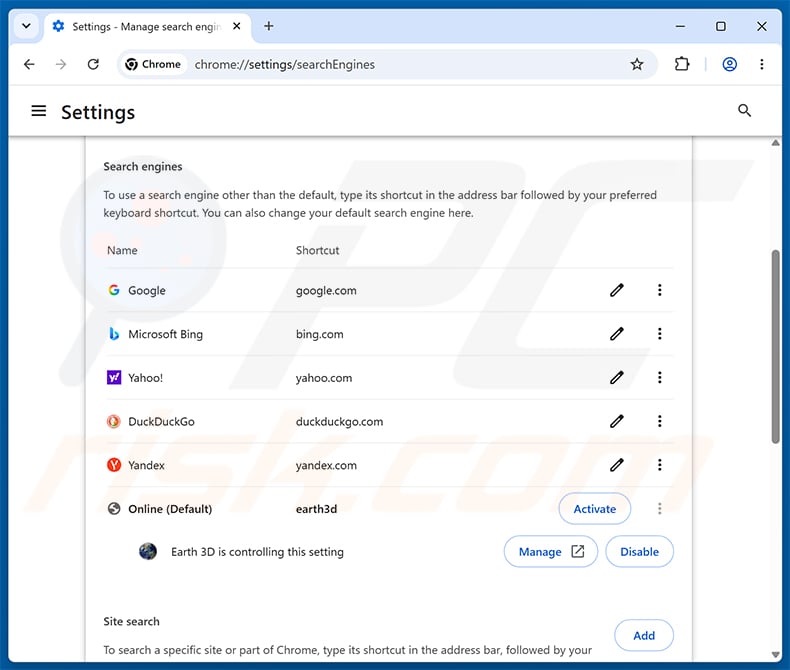Click the vertical scrollbar thumb
Viewport: 790px width, 670px height.
[775, 347]
